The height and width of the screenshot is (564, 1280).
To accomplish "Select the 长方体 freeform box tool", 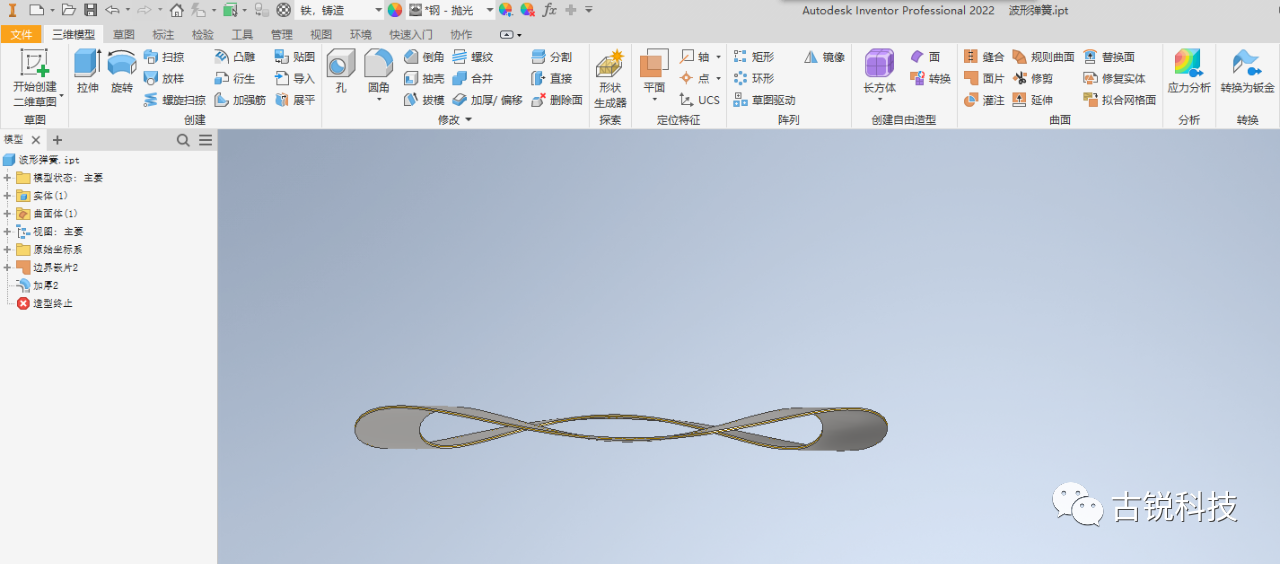I will click(879, 75).
